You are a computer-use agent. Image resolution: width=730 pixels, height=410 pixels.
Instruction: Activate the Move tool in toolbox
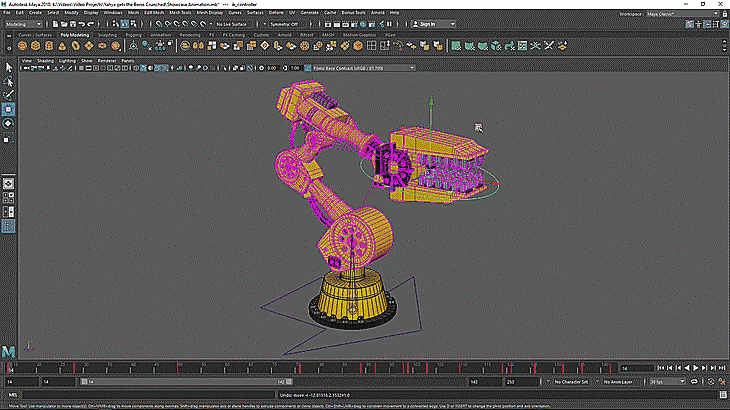8,109
